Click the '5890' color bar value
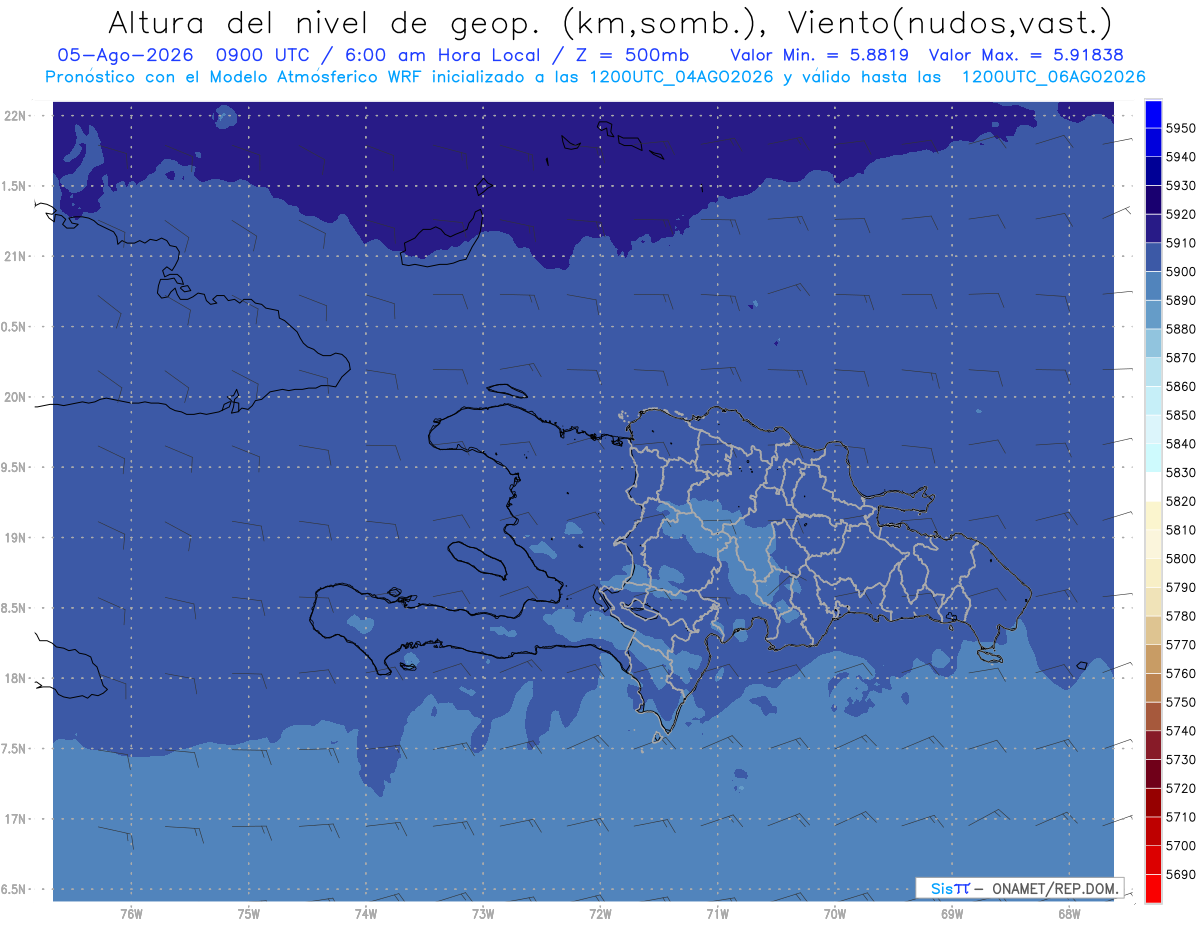Viewport: 1200px width, 927px height. (x=1181, y=300)
